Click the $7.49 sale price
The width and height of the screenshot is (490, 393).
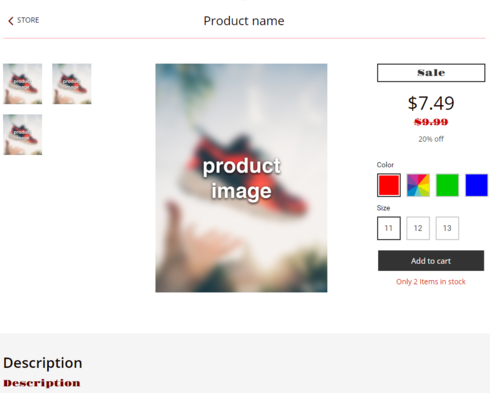pyautogui.click(x=431, y=103)
